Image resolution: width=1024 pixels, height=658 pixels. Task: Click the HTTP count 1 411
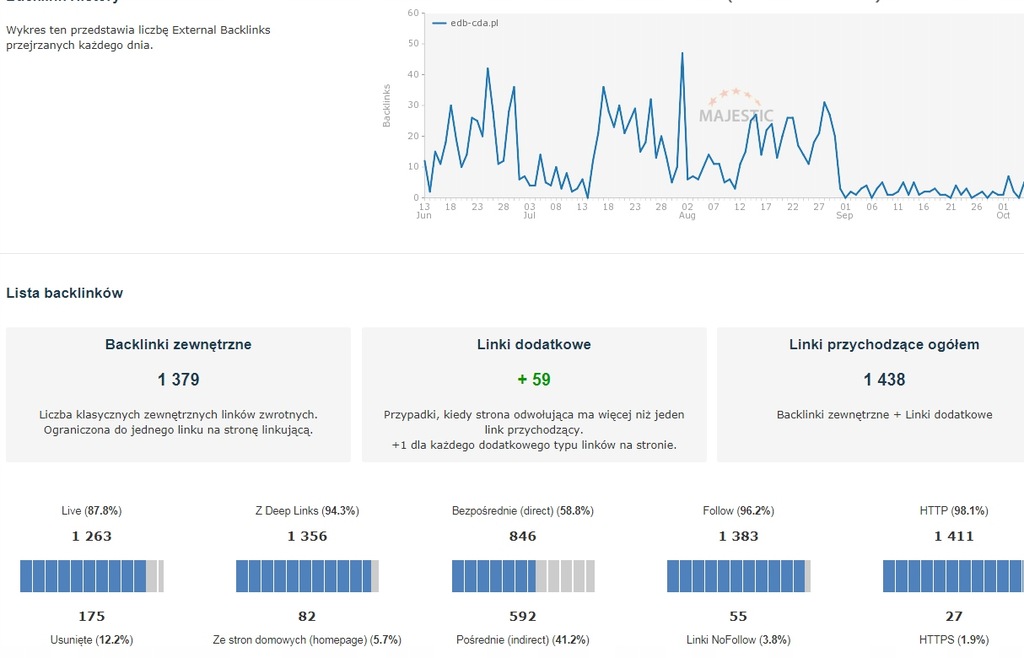click(x=953, y=536)
